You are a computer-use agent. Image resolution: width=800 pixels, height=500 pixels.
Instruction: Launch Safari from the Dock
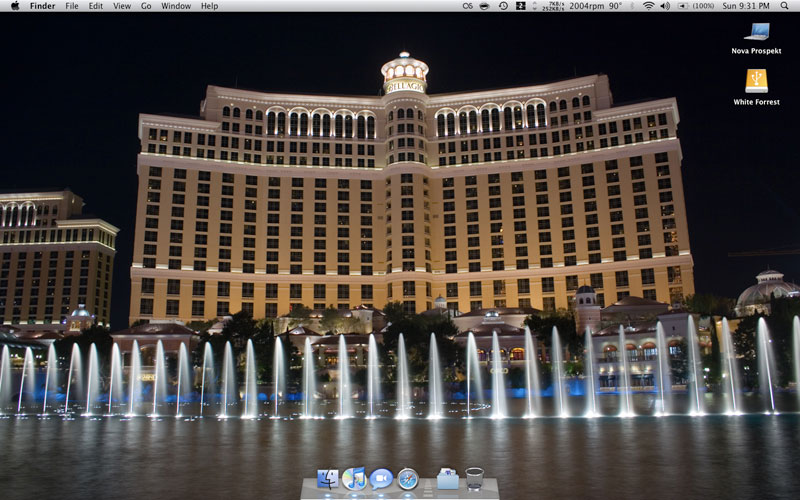coord(408,480)
